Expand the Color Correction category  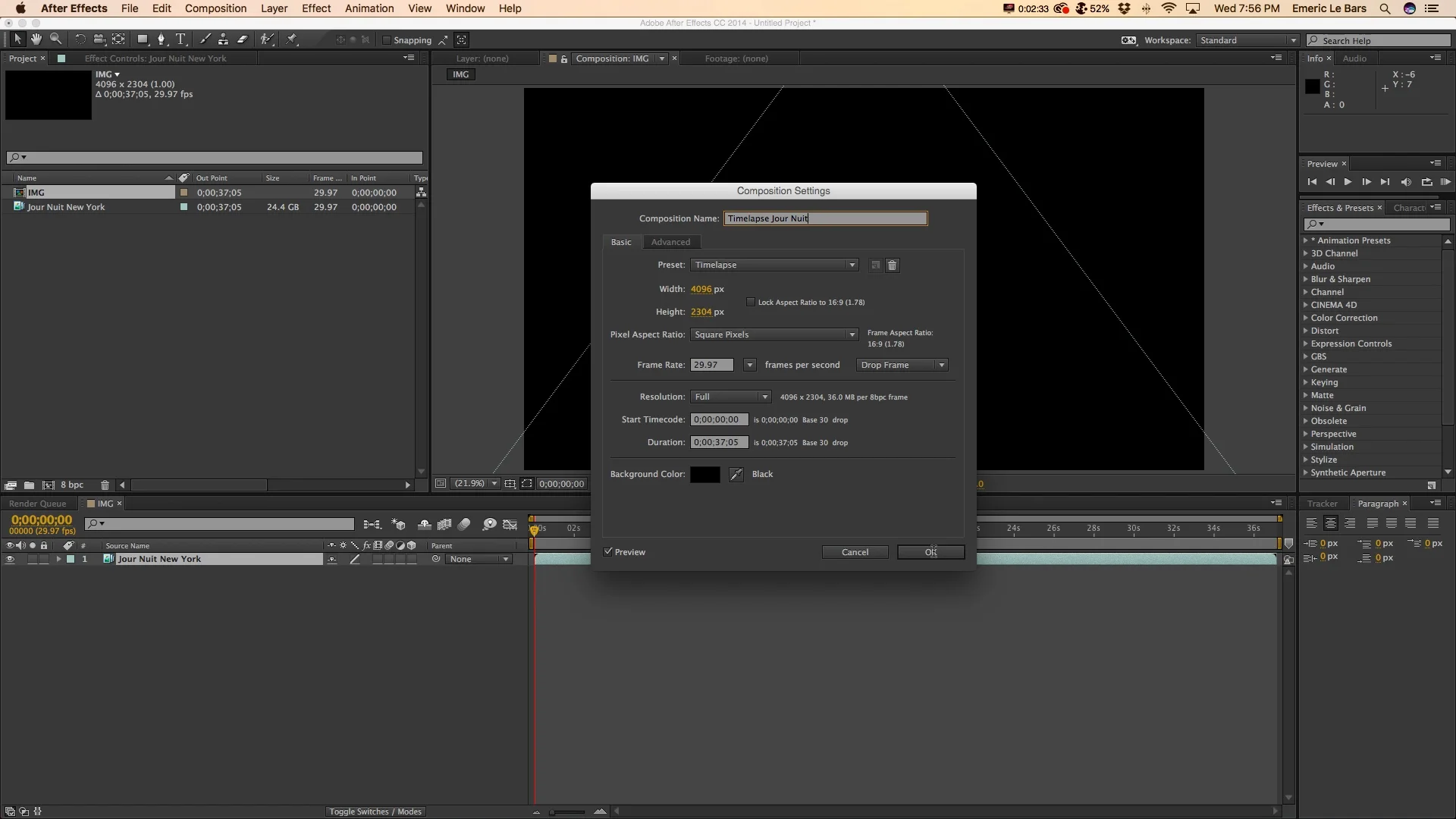(x=1306, y=318)
